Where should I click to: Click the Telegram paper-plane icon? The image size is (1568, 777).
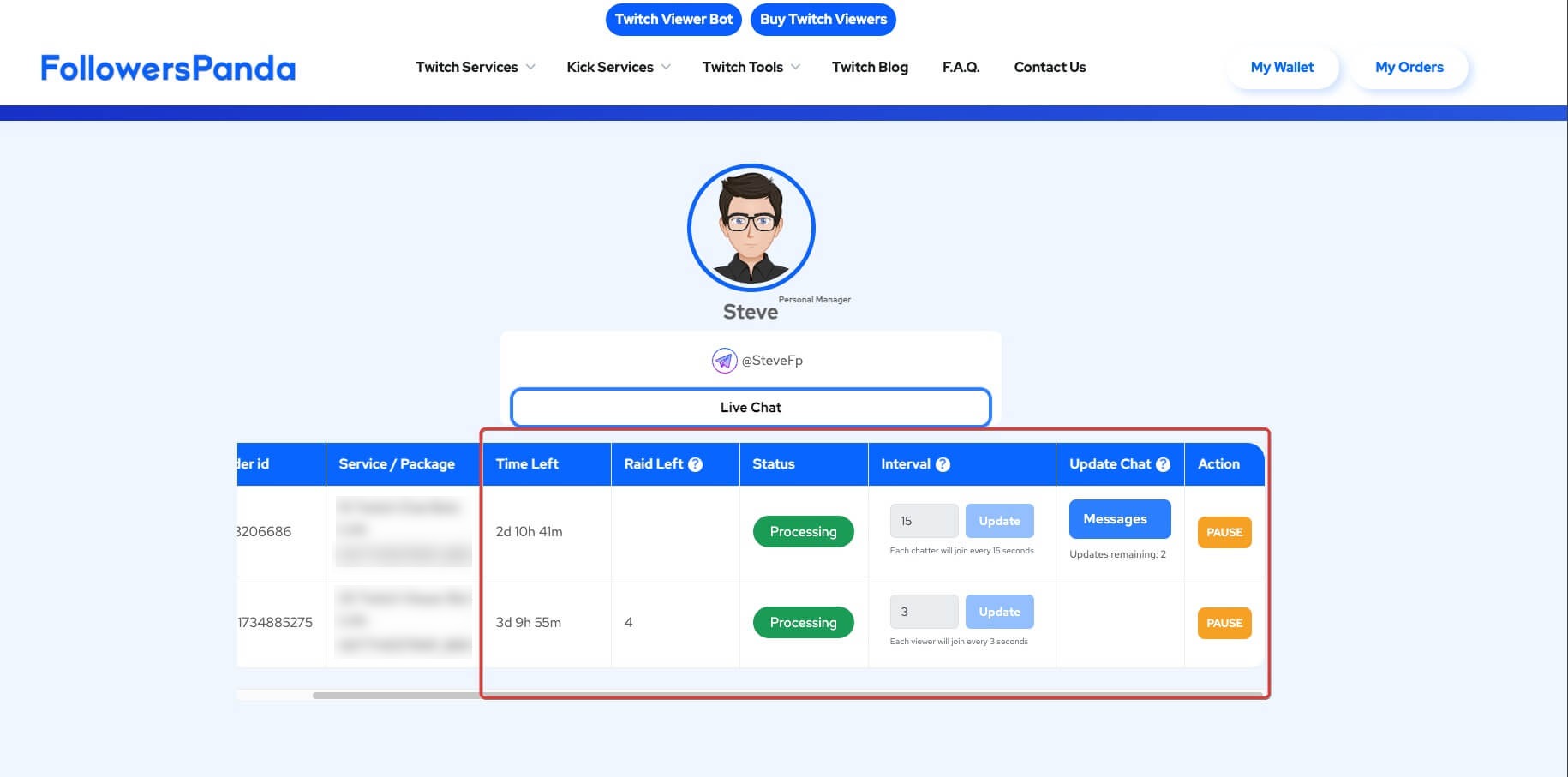(x=724, y=361)
